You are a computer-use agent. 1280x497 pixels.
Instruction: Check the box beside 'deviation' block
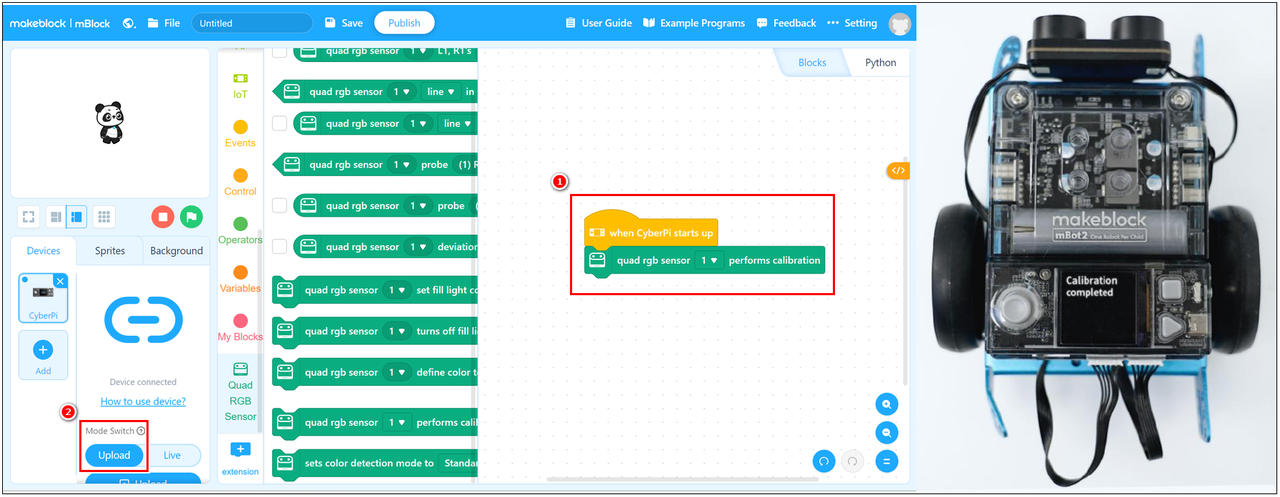280,247
